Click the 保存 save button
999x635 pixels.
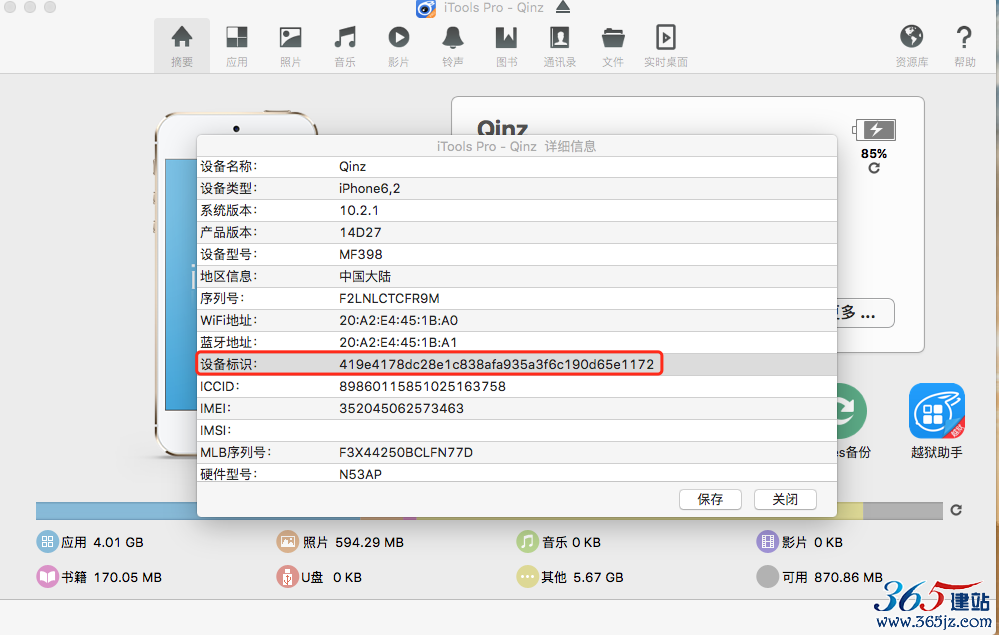click(x=710, y=499)
